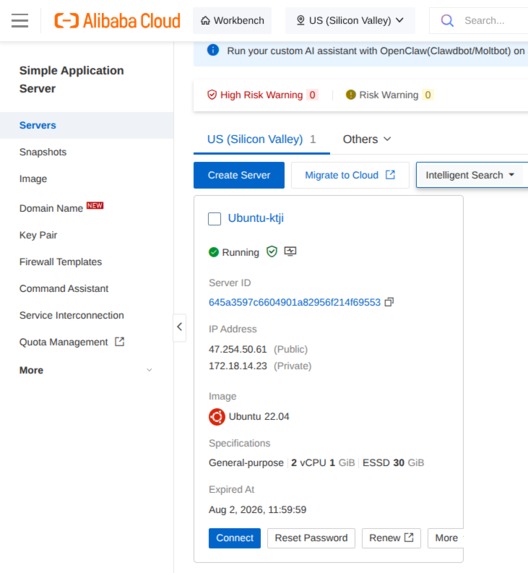
Task: Select the Ubuntu-ktji server checkbox
Action: click(x=214, y=219)
